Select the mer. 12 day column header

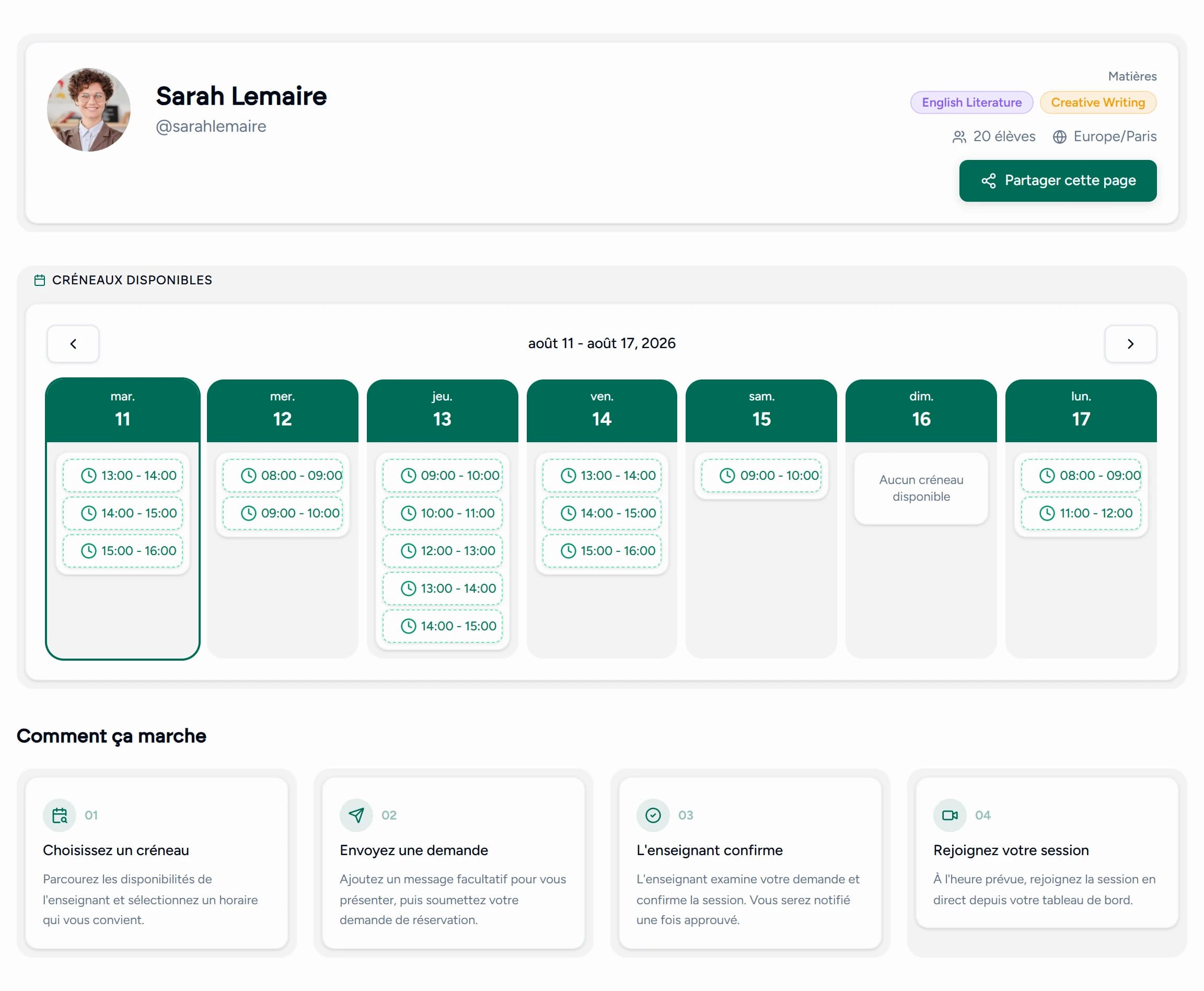pos(283,411)
